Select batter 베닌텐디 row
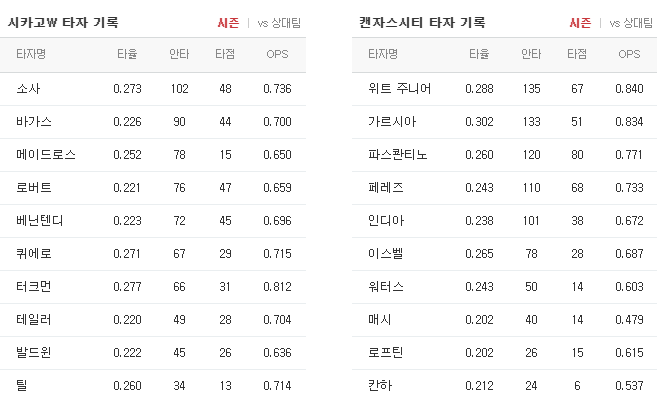This screenshot has width=657, height=408. pyautogui.click(x=153, y=221)
